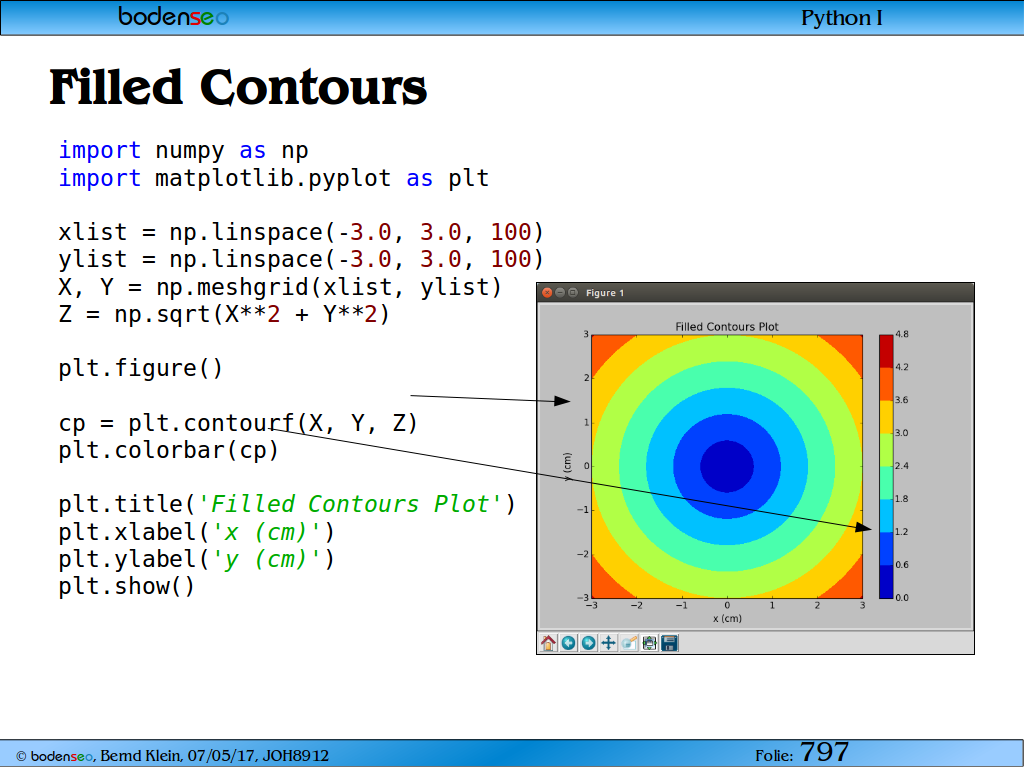Click the colorbar tick label 2.4

point(902,466)
